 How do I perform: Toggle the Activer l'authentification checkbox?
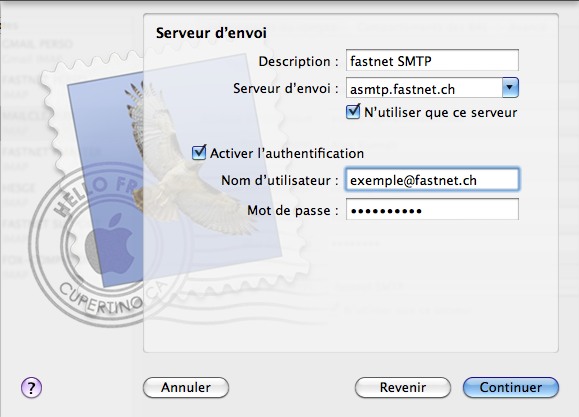pyautogui.click(x=199, y=152)
